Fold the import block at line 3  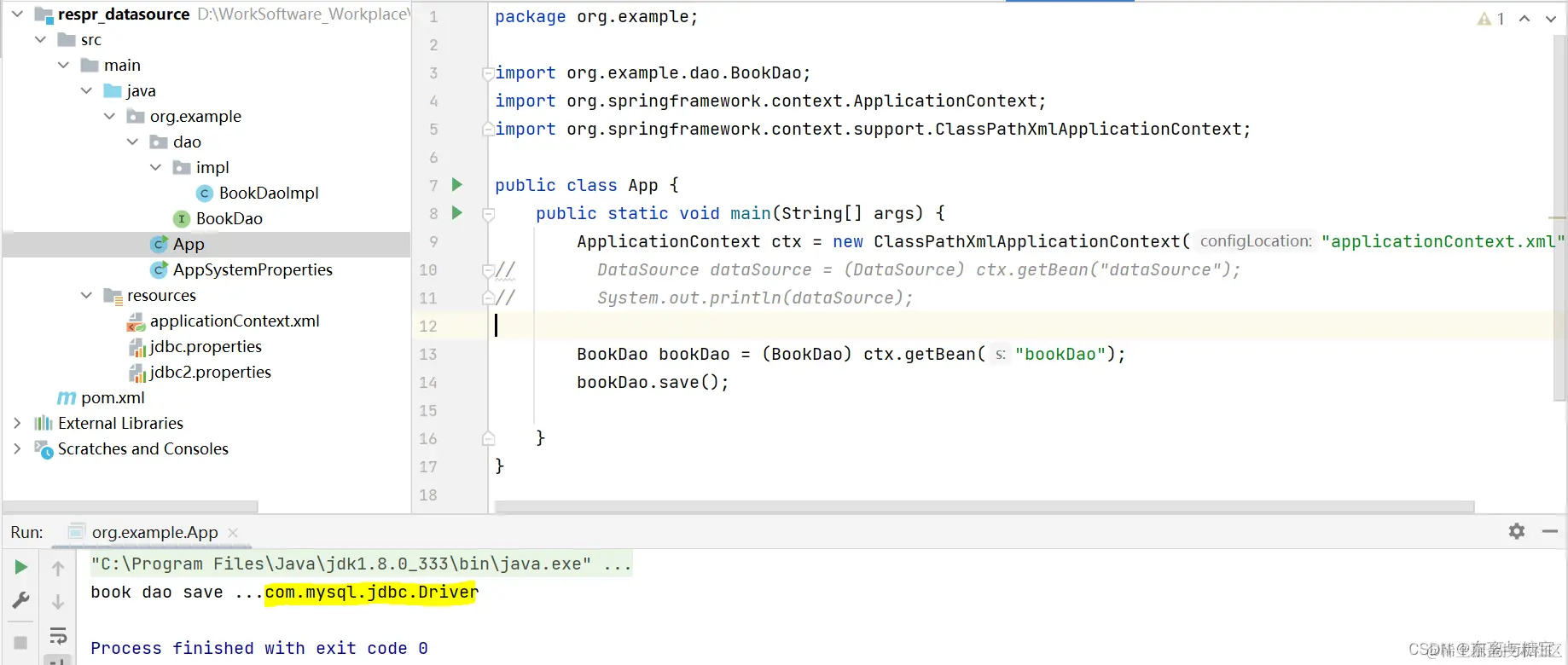coord(488,73)
